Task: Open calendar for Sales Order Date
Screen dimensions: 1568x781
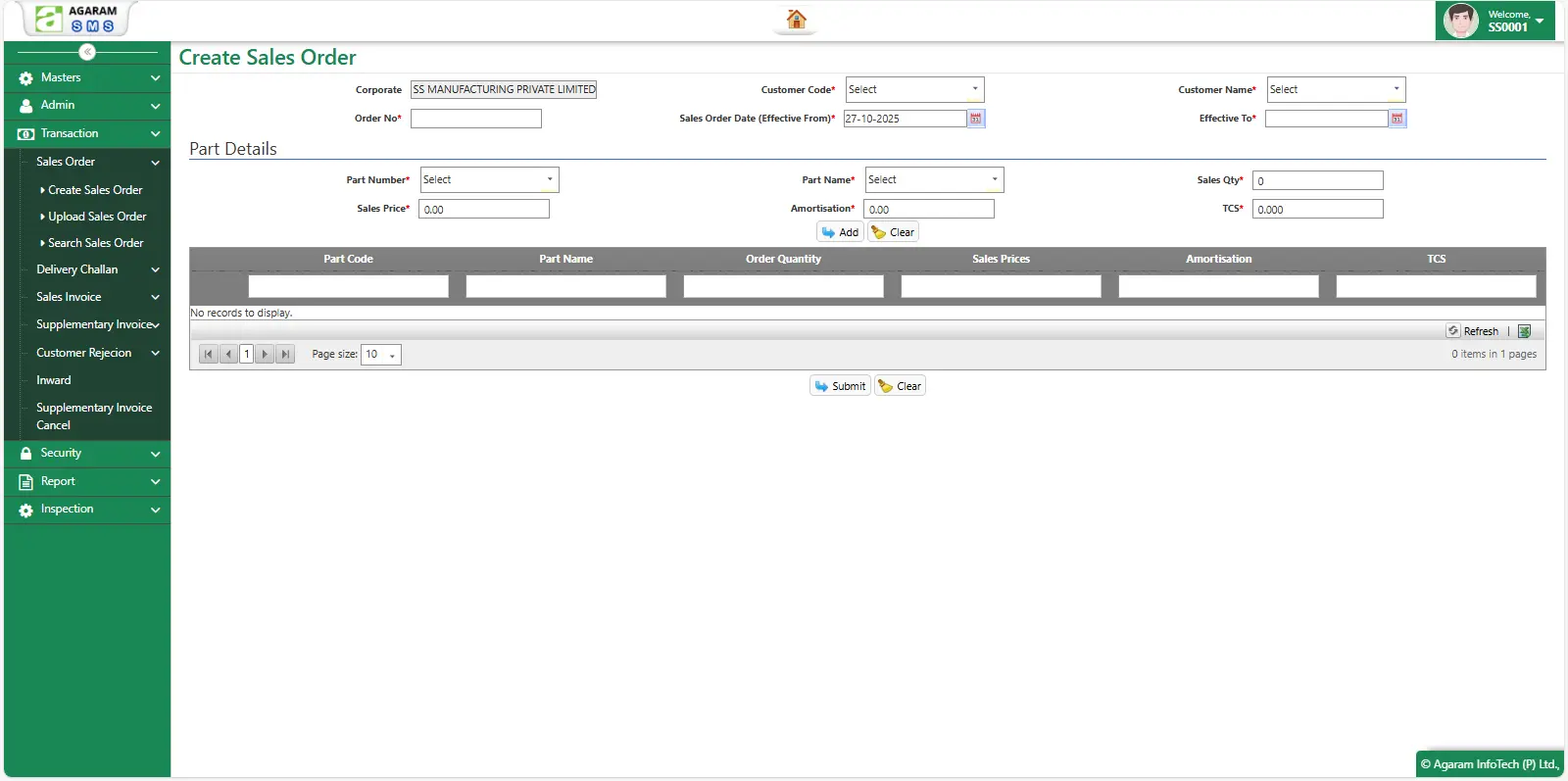Action: [976, 119]
